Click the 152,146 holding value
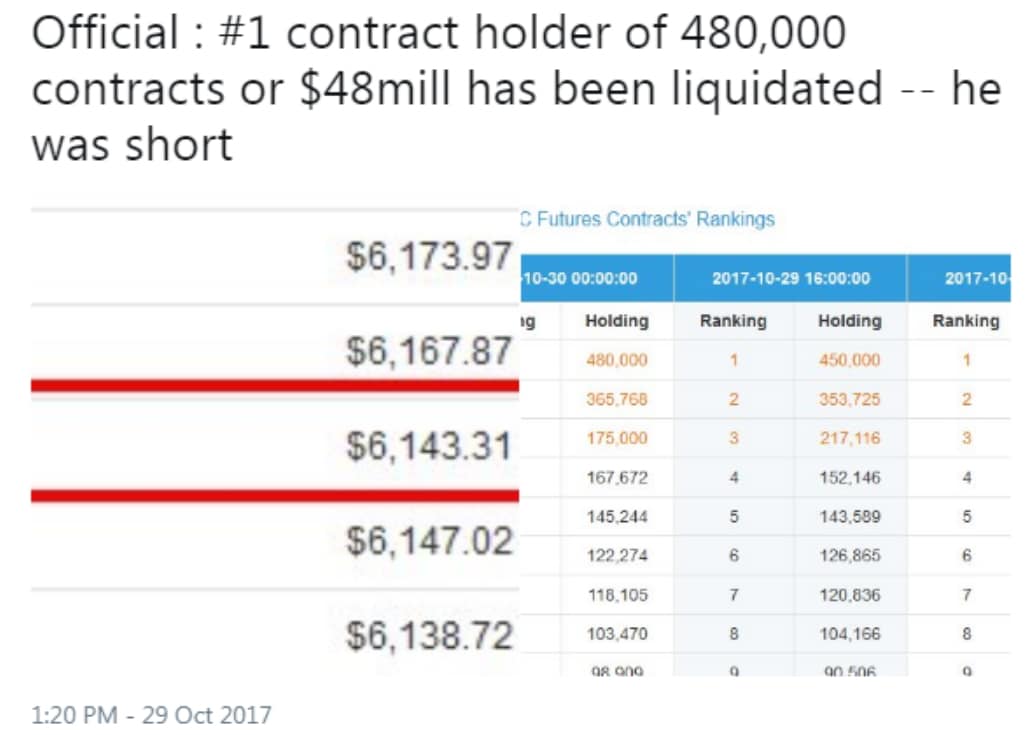This screenshot has height=735, width=1034. (849, 478)
